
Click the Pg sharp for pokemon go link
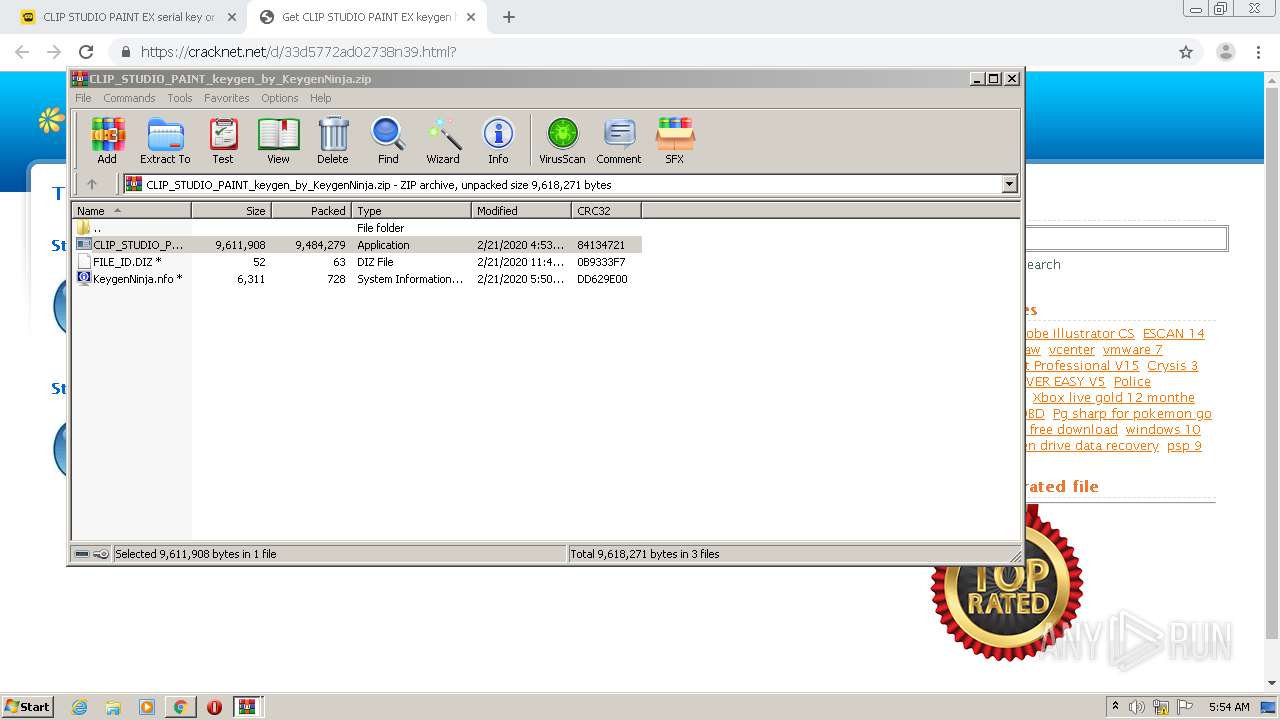[1131, 414]
